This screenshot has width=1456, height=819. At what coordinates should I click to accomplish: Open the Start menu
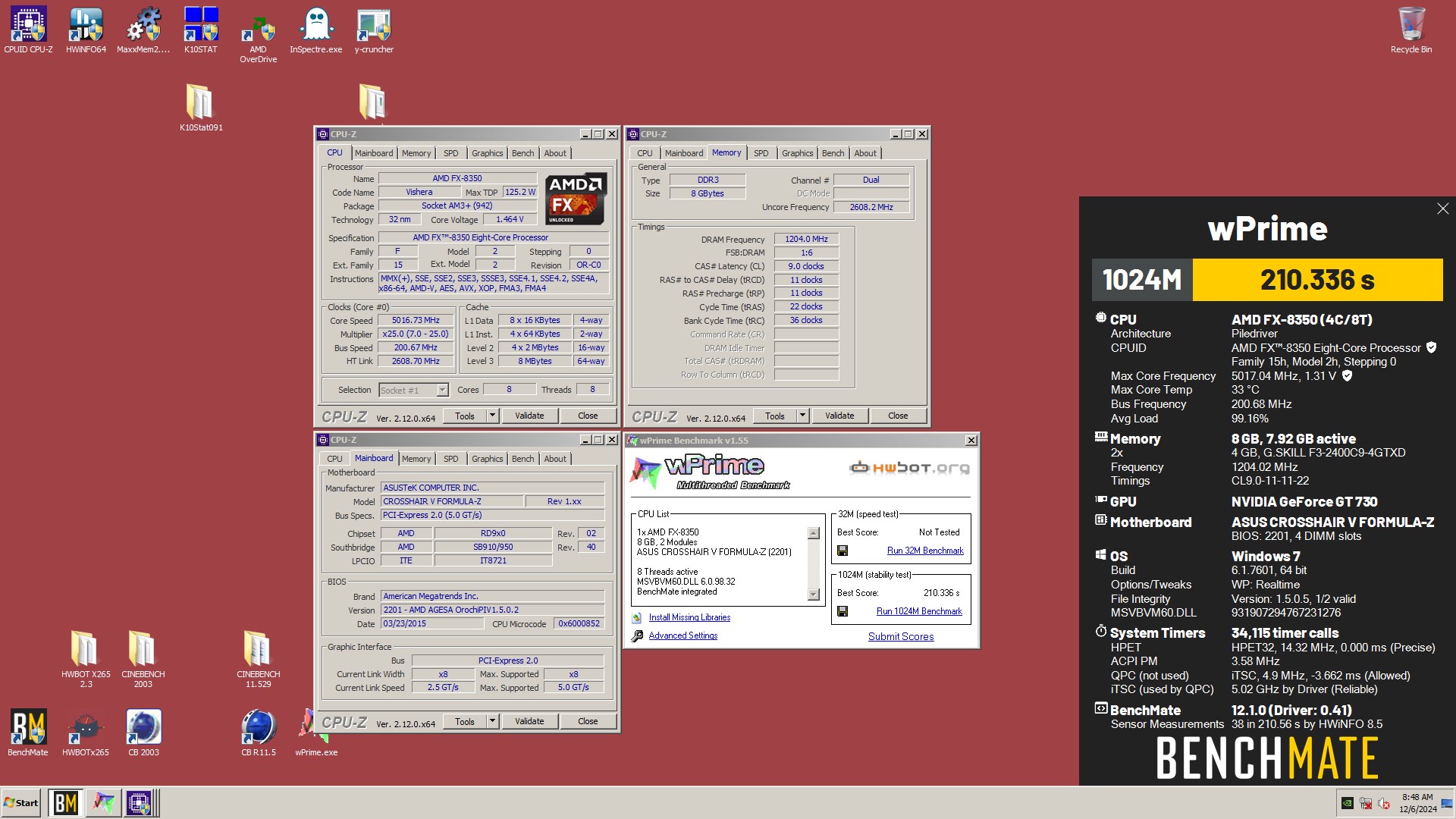pos(21,802)
